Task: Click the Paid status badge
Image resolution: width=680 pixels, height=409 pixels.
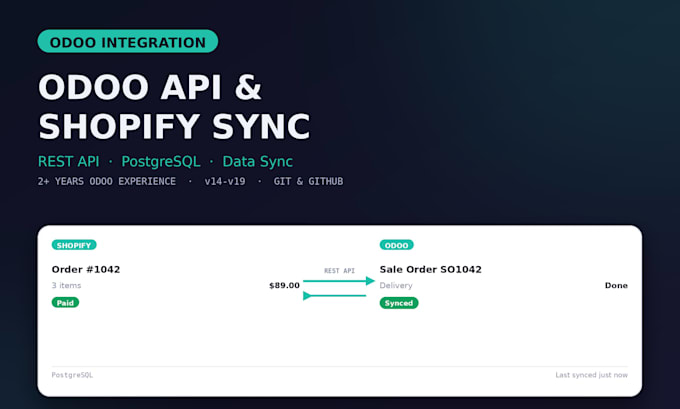Action: 65,303
